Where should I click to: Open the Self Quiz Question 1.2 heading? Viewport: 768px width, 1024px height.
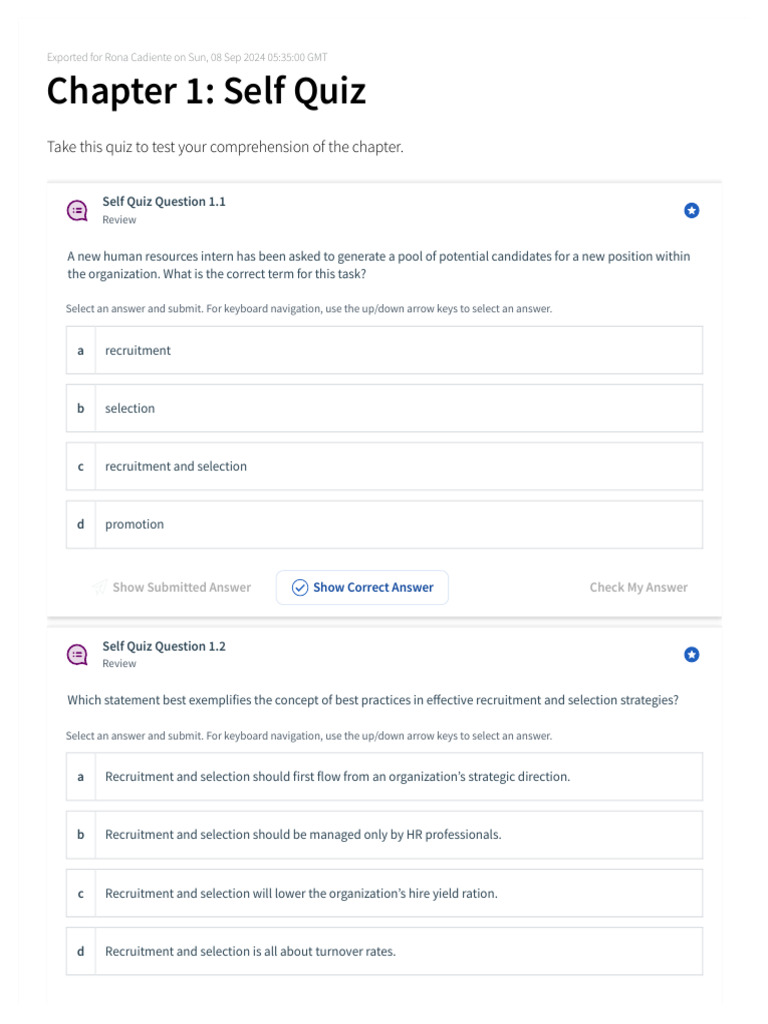pyautogui.click(x=164, y=646)
